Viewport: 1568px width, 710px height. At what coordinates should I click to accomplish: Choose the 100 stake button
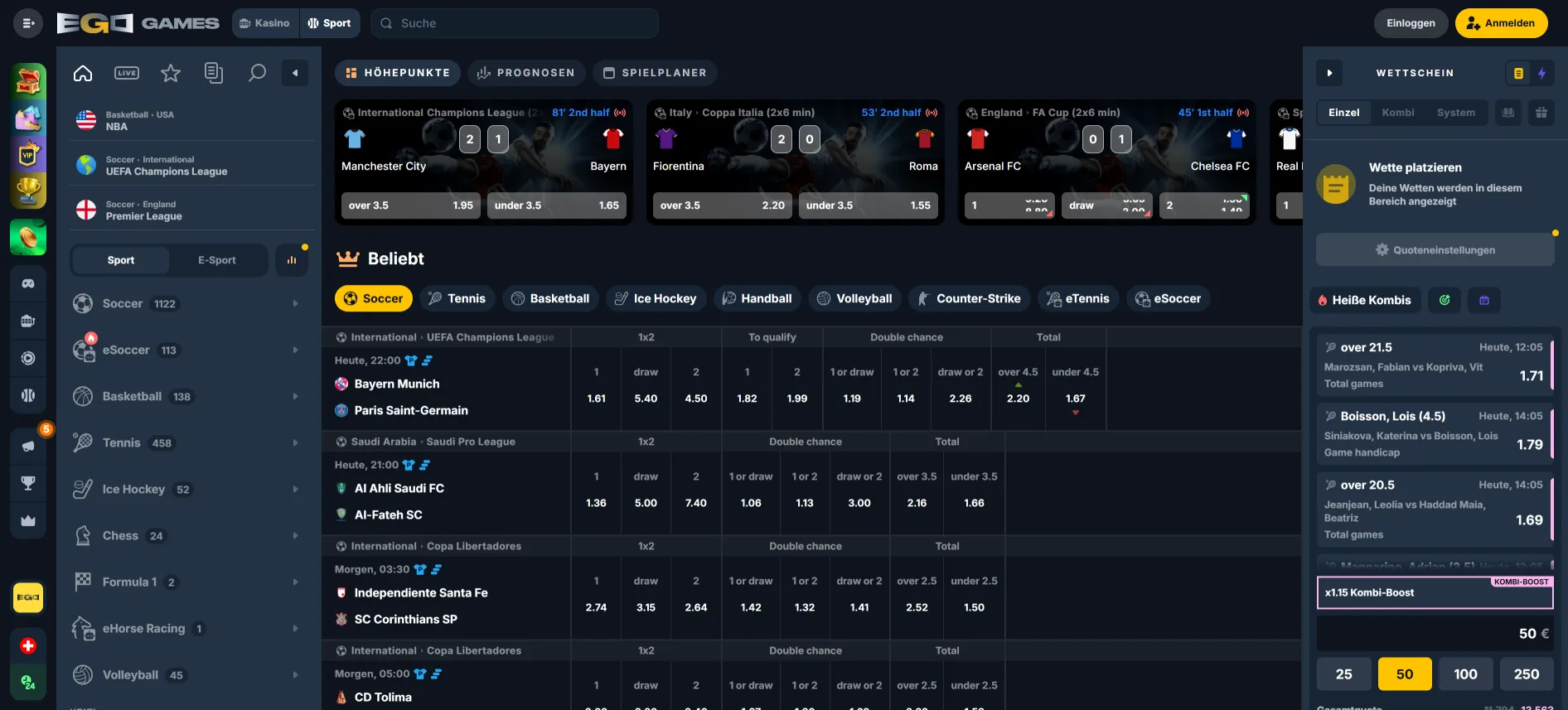[x=1465, y=674]
